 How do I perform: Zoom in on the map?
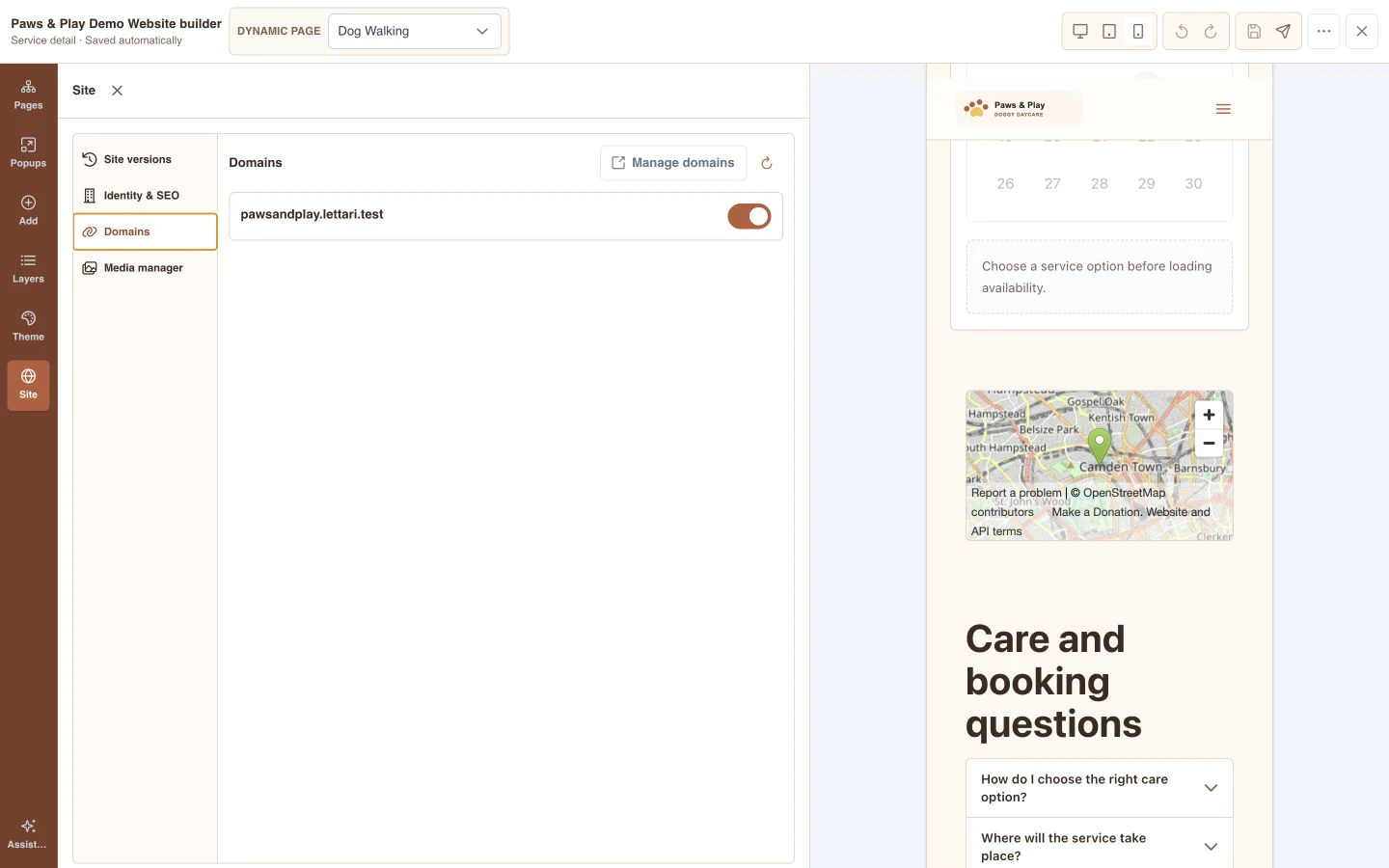pyautogui.click(x=1209, y=415)
